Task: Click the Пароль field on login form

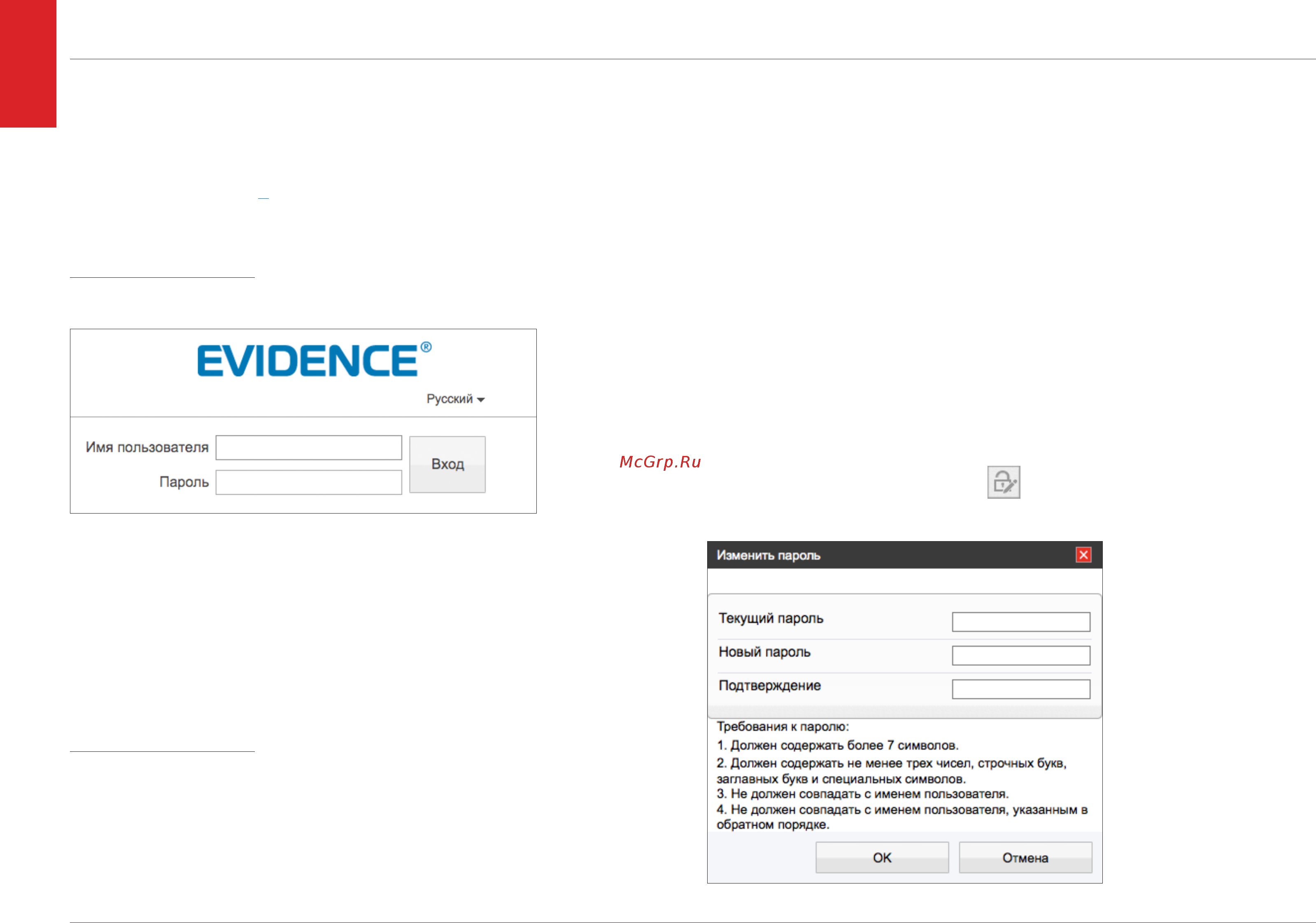Action: (x=308, y=482)
